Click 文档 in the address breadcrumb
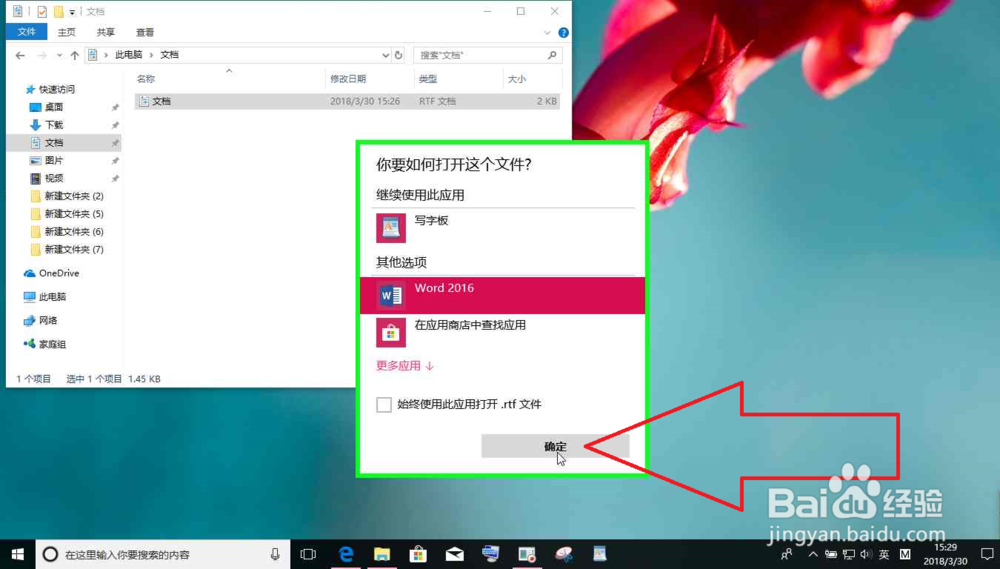The width and height of the screenshot is (1000, 569). coord(169,55)
